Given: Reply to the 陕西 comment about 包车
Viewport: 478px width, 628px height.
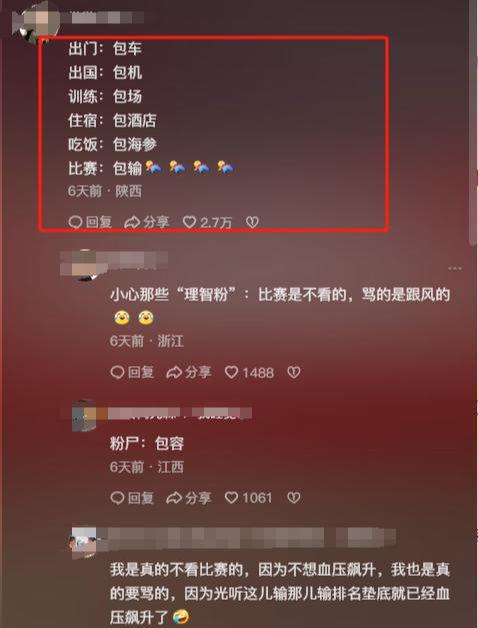Looking at the screenshot, I should coord(90,222).
